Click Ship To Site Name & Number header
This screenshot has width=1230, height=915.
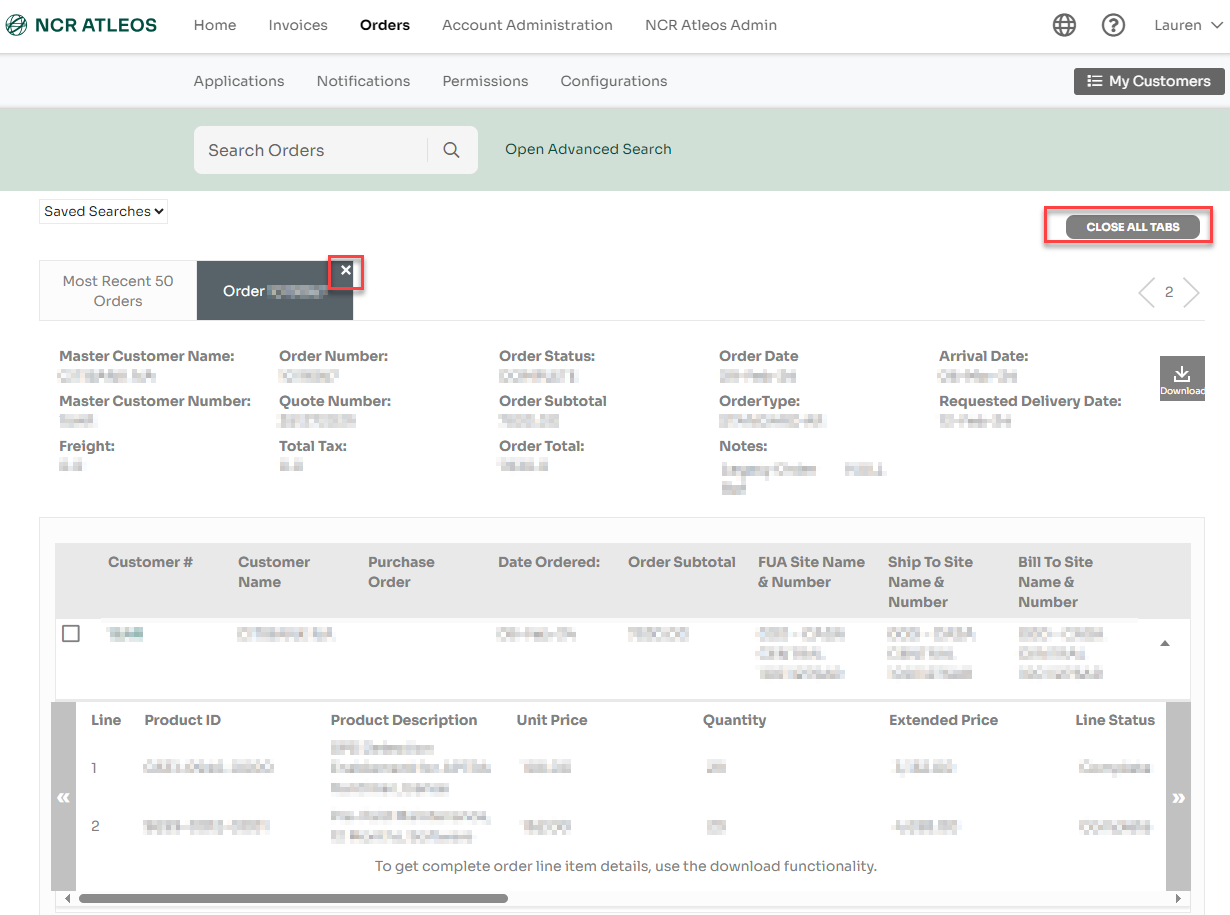[930, 582]
